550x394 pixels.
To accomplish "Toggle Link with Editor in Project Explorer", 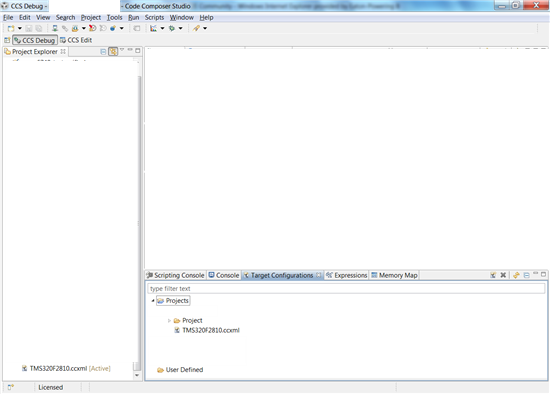I will pos(113,52).
